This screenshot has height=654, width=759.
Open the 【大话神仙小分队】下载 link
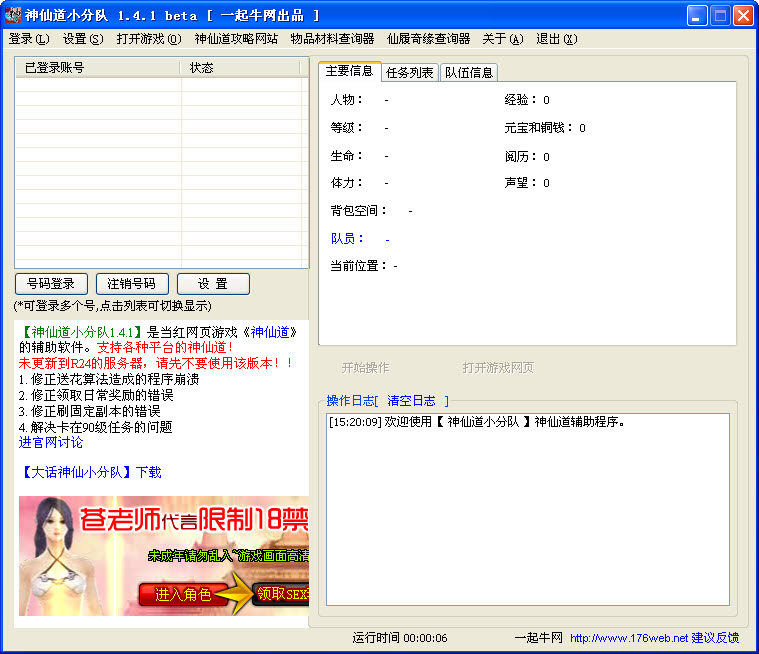[x=90, y=472]
